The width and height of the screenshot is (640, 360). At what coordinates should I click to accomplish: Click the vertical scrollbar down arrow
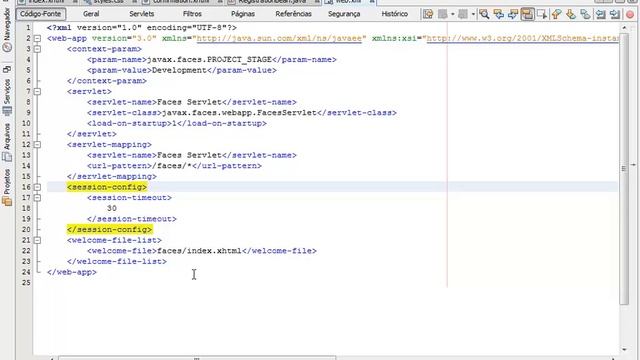point(624,349)
